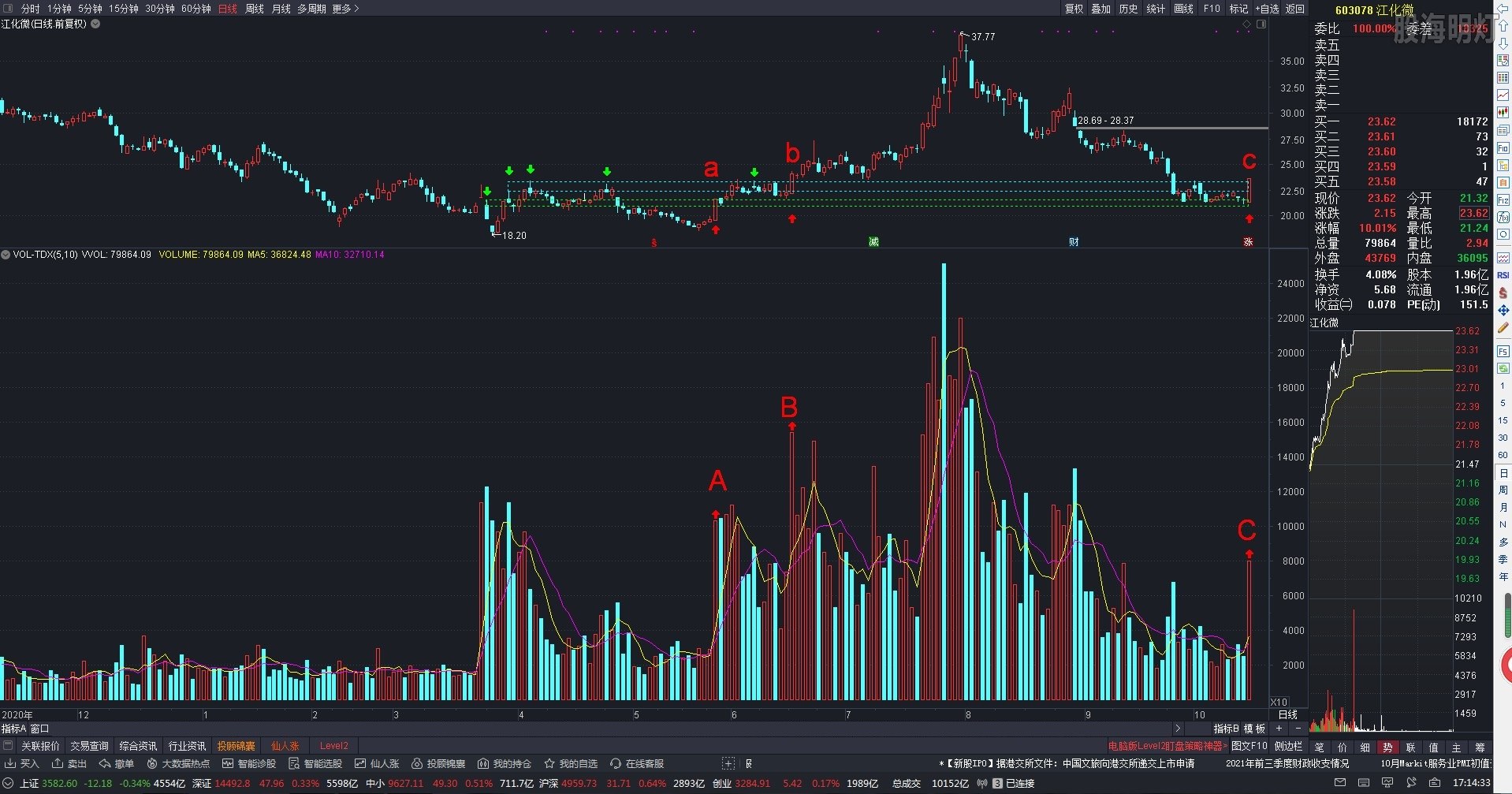Image resolution: width=1512 pixels, height=794 pixels.
Task: Switch to 60分钟 period
Action: click(196, 9)
